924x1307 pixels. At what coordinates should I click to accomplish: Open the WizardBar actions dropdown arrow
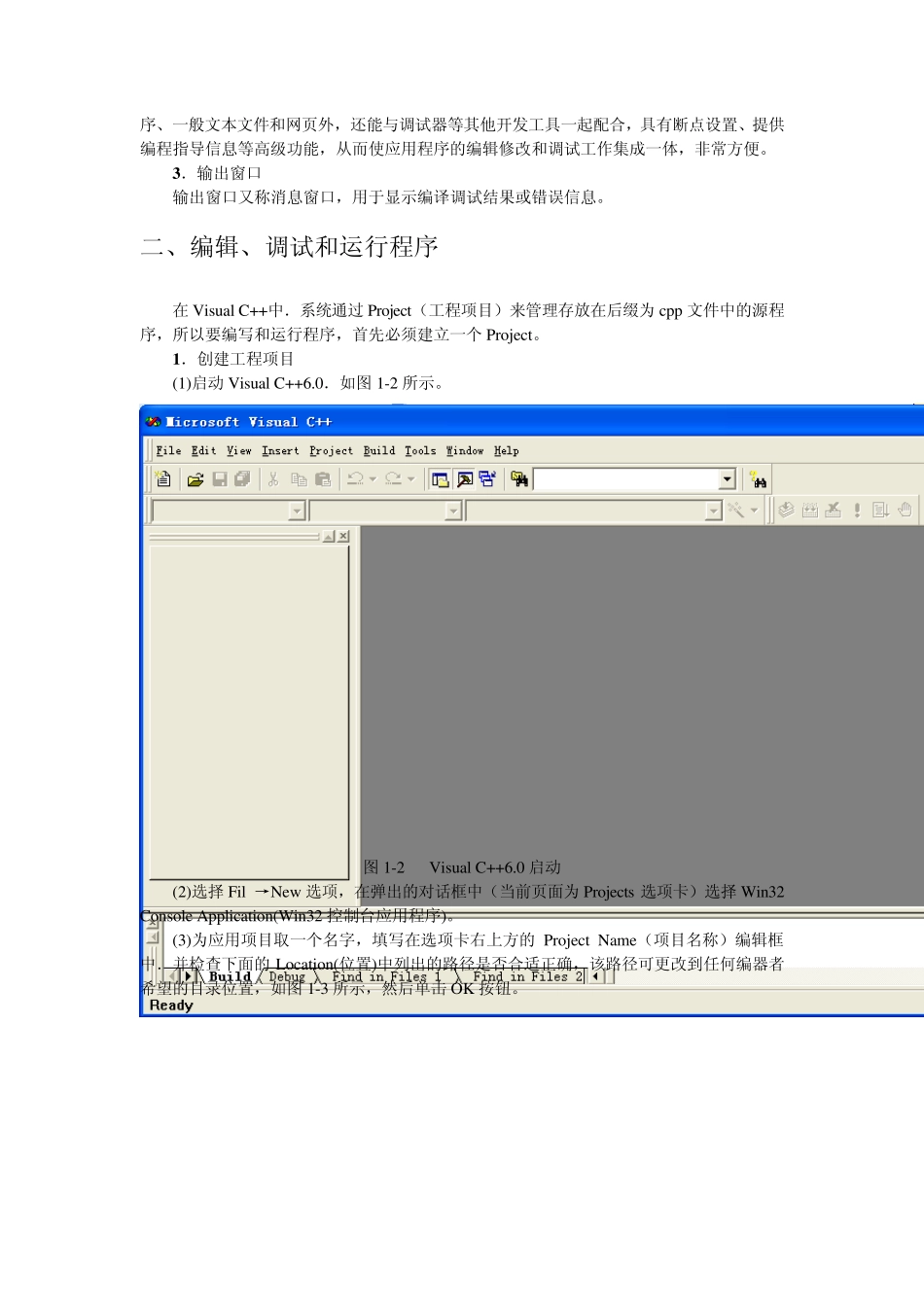(754, 511)
